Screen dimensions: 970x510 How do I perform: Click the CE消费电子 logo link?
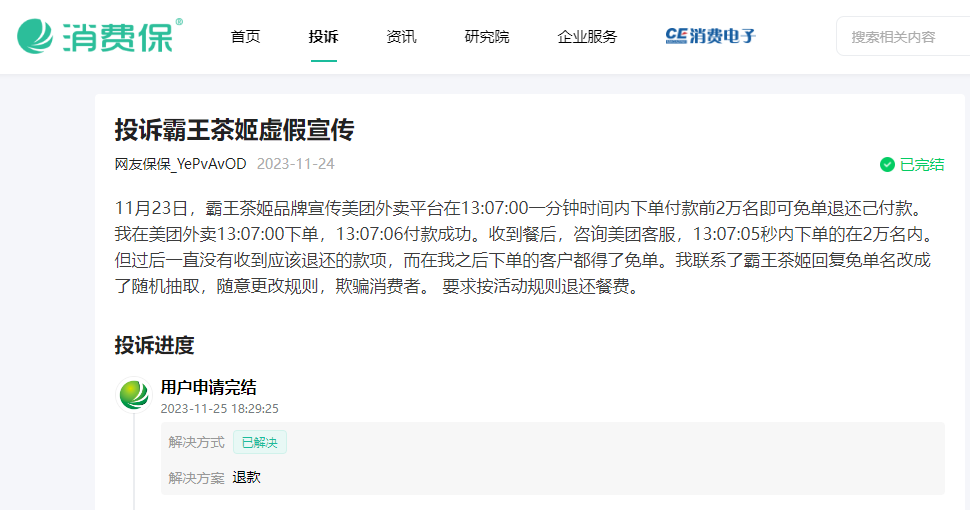click(x=711, y=36)
